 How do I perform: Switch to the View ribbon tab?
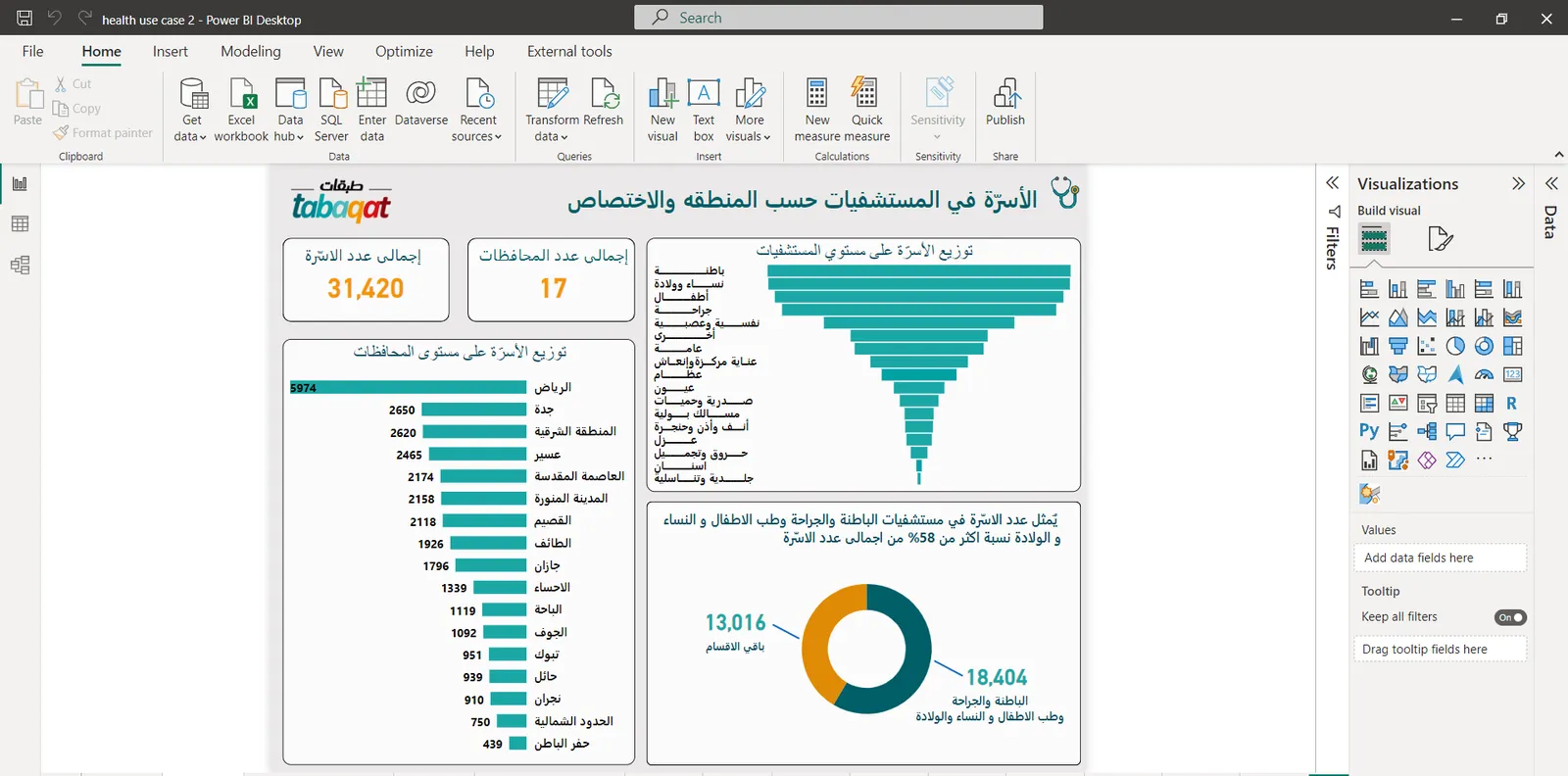(x=328, y=52)
